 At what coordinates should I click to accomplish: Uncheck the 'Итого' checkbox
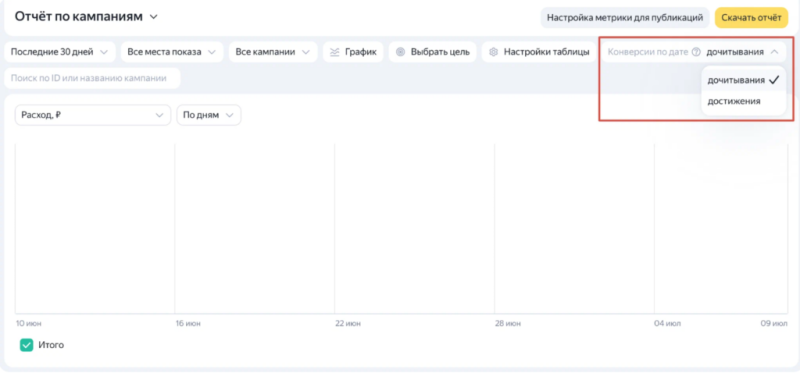27,345
